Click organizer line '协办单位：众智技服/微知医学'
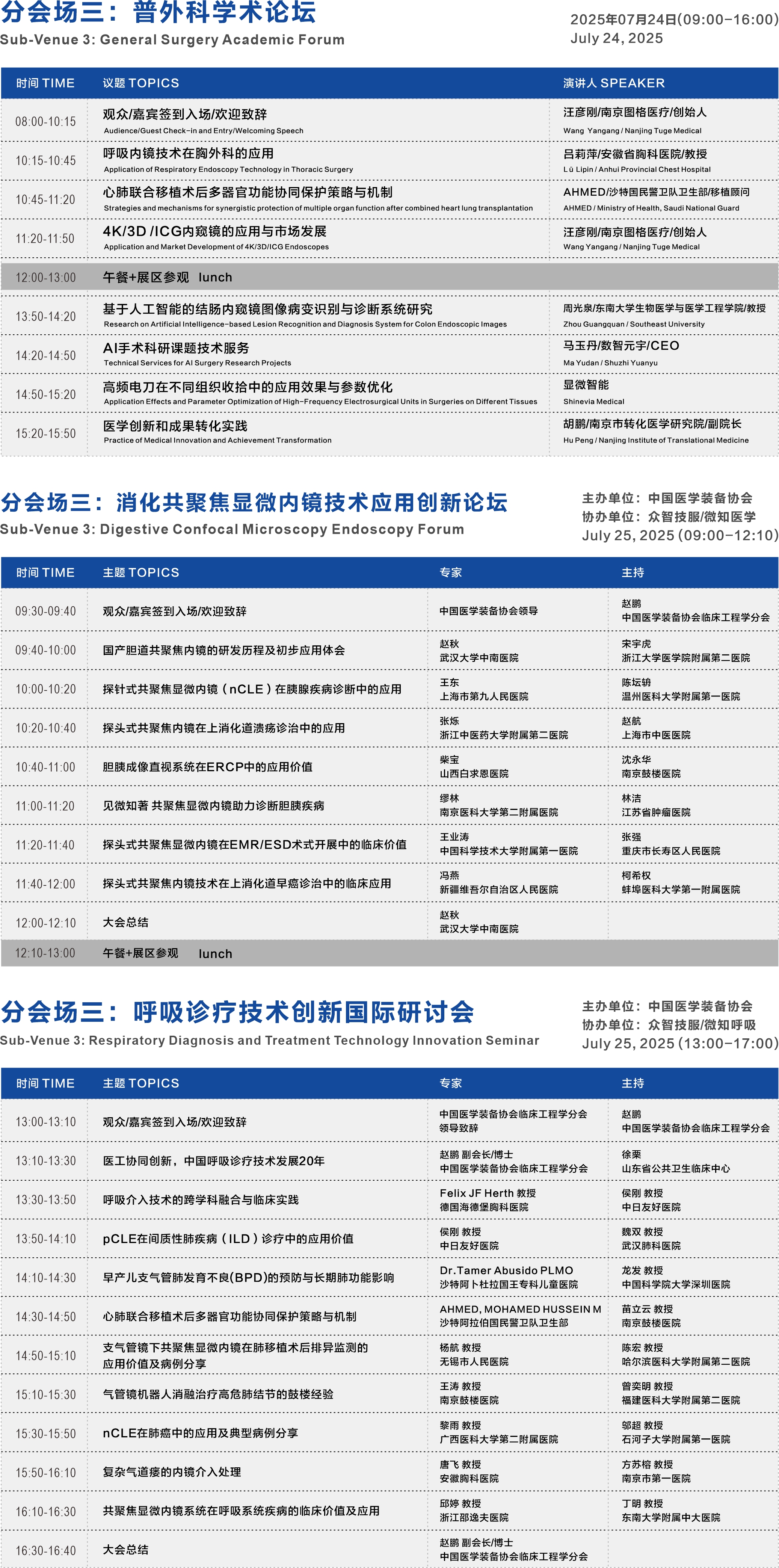The height and width of the screenshot is (1568, 779). (x=669, y=517)
